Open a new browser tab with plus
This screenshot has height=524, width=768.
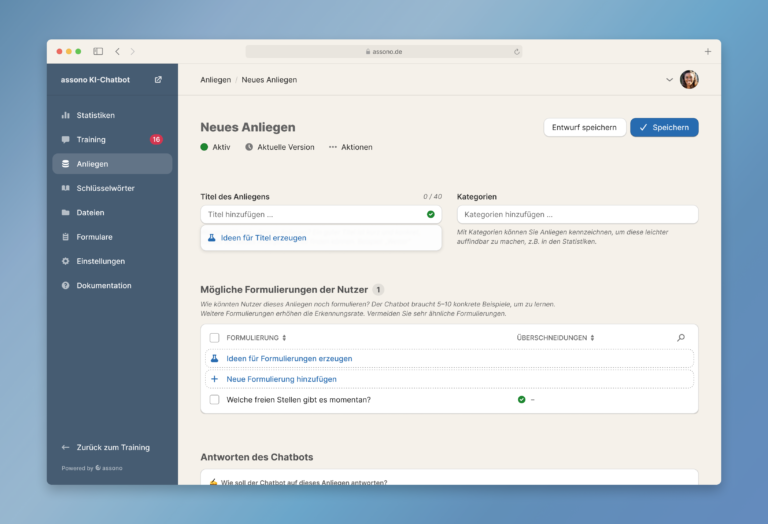tap(708, 51)
